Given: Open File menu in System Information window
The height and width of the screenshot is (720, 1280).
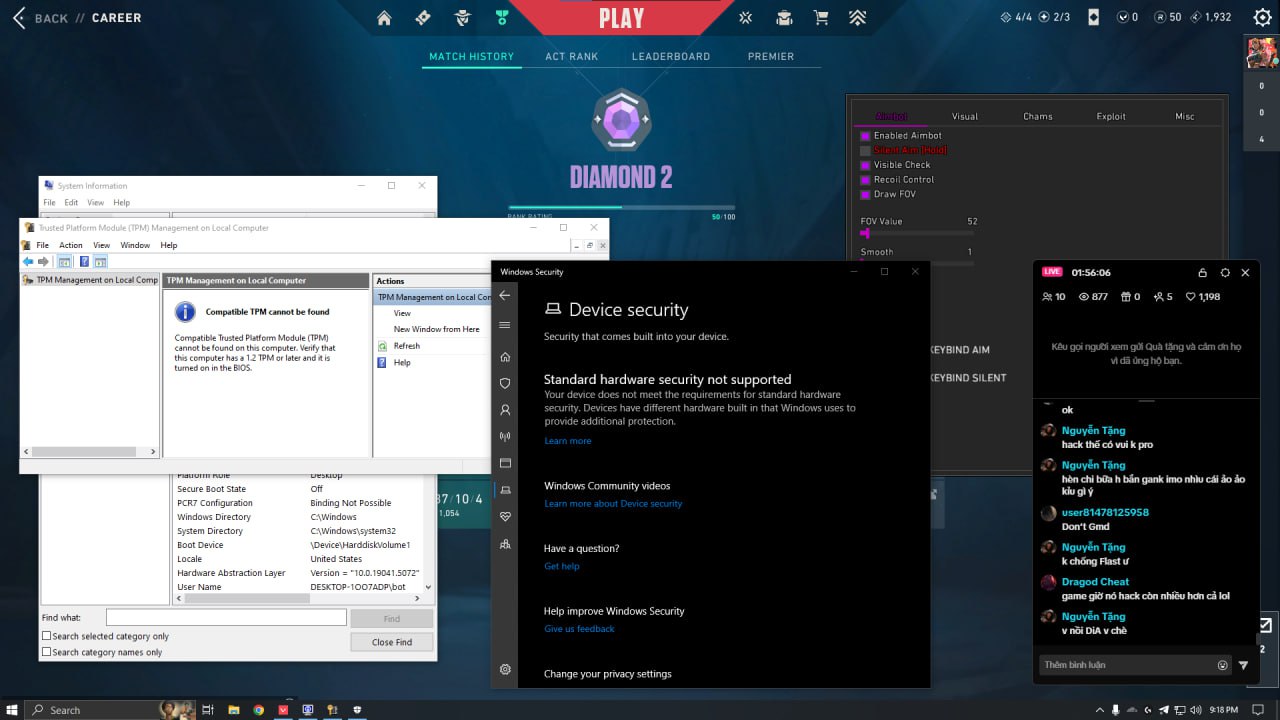Looking at the screenshot, I should (49, 202).
